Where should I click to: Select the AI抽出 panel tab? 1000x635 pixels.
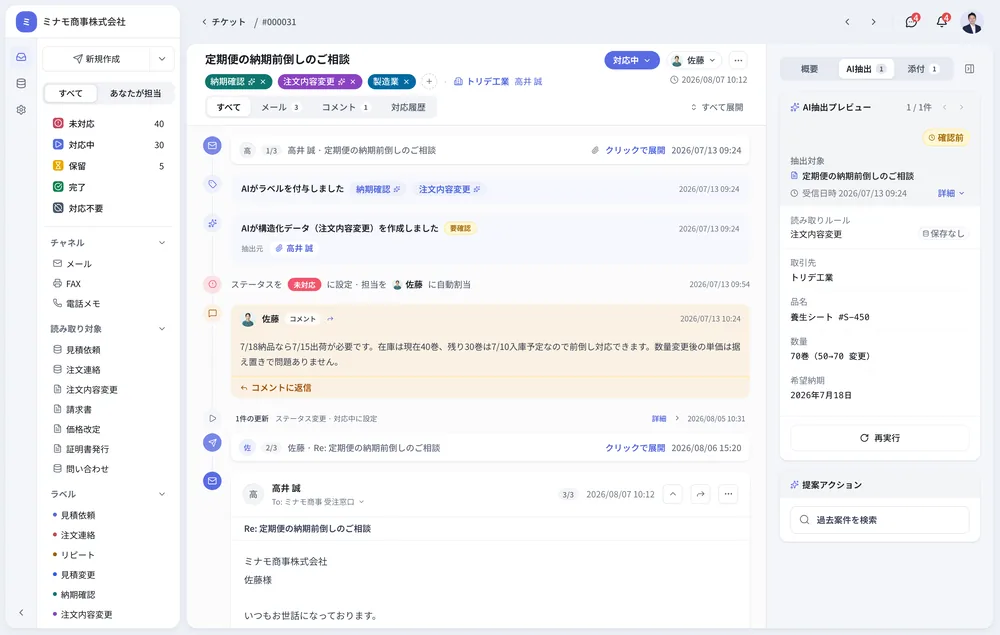(865, 69)
